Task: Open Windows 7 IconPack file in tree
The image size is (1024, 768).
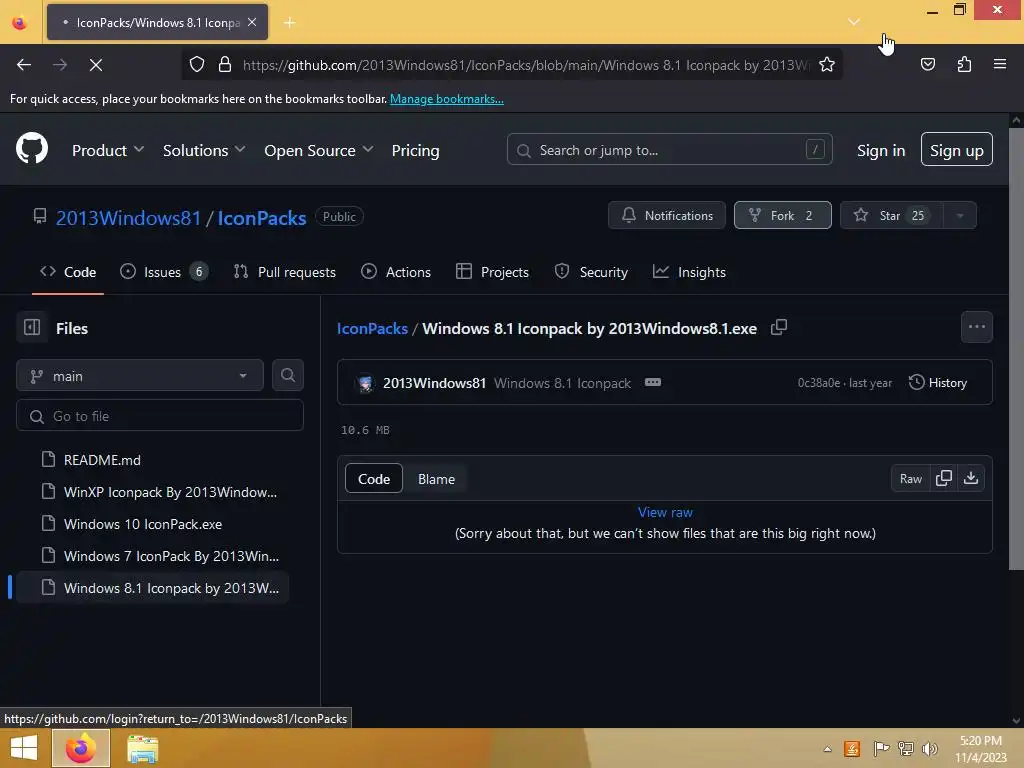Action: (x=171, y=556)
